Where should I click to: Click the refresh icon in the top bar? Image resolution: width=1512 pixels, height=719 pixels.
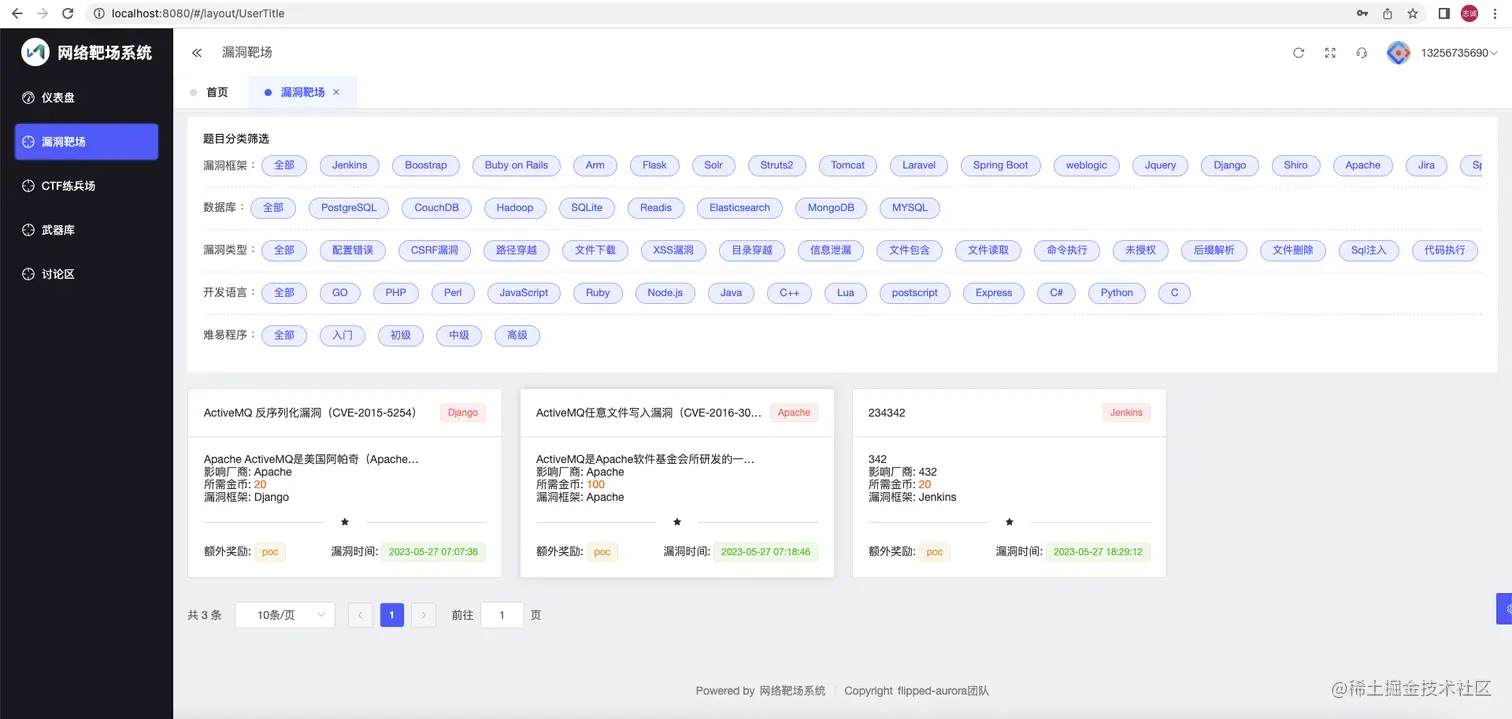(1298, 52)
